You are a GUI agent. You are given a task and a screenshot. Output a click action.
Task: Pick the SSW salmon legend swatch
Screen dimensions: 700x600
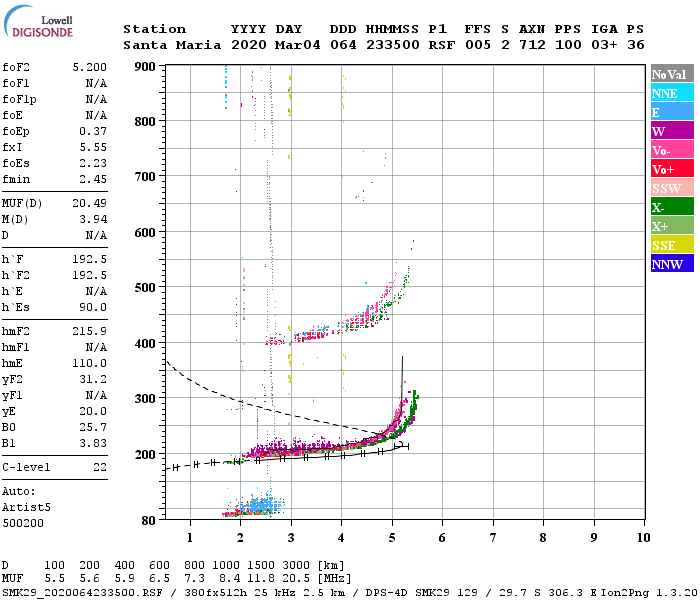tap(672, 188)
